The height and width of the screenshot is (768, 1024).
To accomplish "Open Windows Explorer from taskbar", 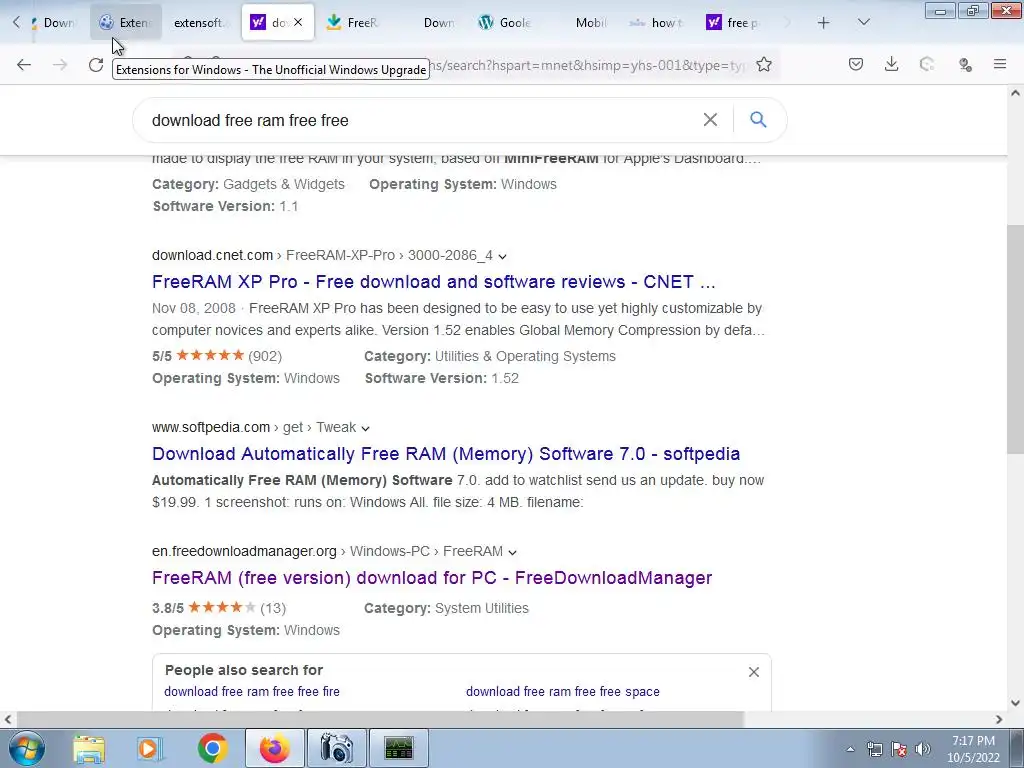I will tap(89, 748).
